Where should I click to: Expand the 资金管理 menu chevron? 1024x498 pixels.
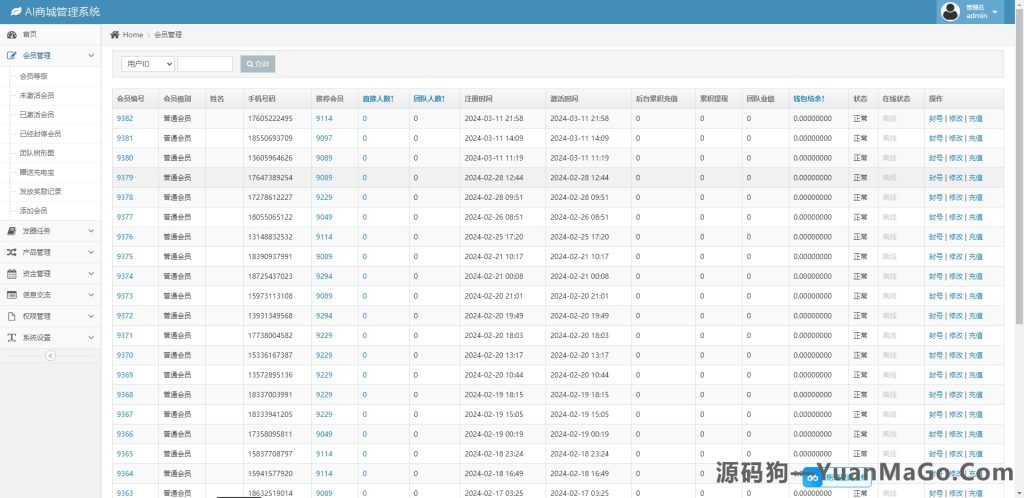(91, 273)
